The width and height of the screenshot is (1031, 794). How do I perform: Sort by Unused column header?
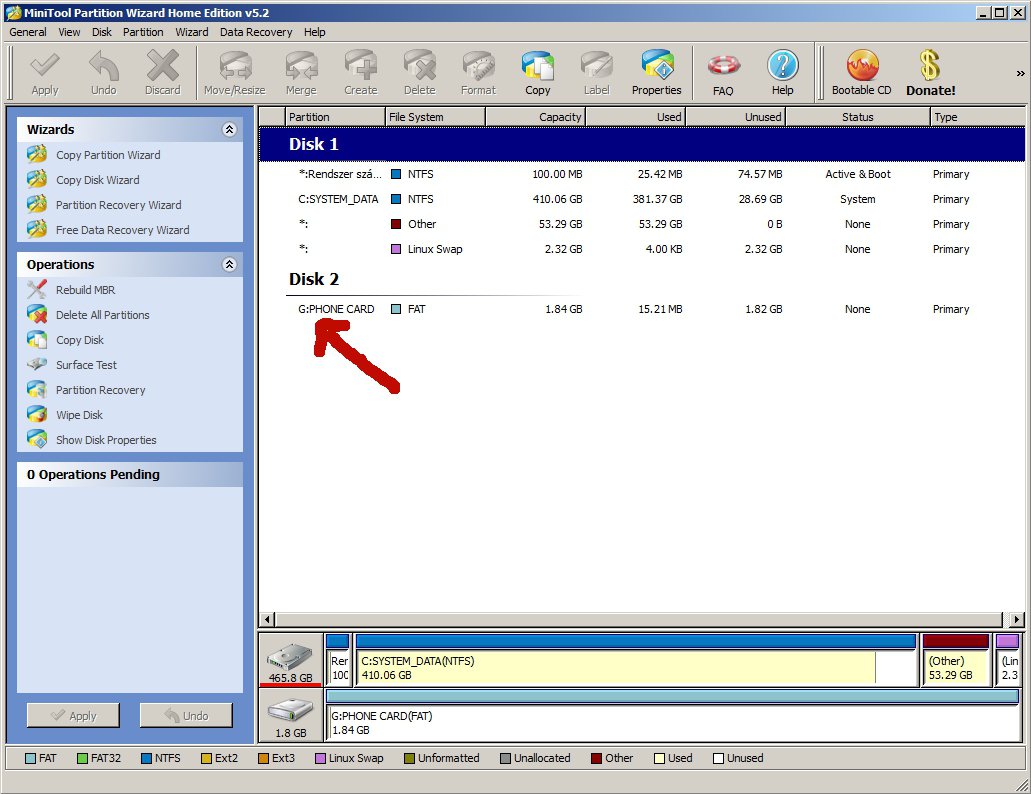pos(735,117)
